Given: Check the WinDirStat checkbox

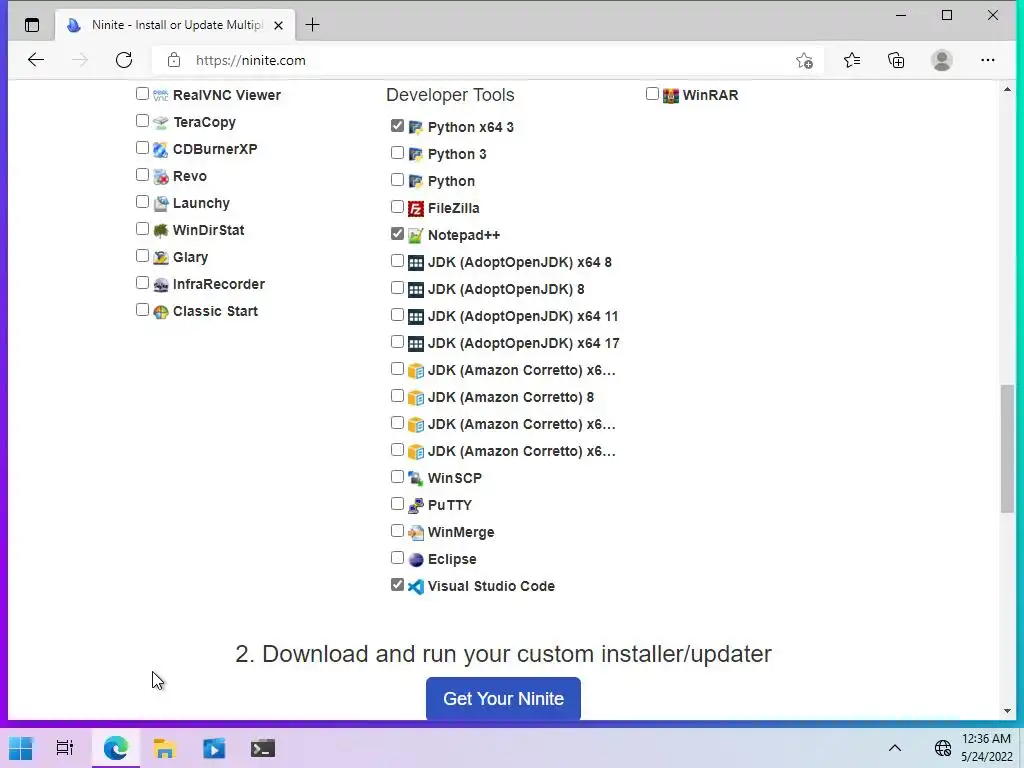Looking at the screenshot, I should [x=142, y=229].
